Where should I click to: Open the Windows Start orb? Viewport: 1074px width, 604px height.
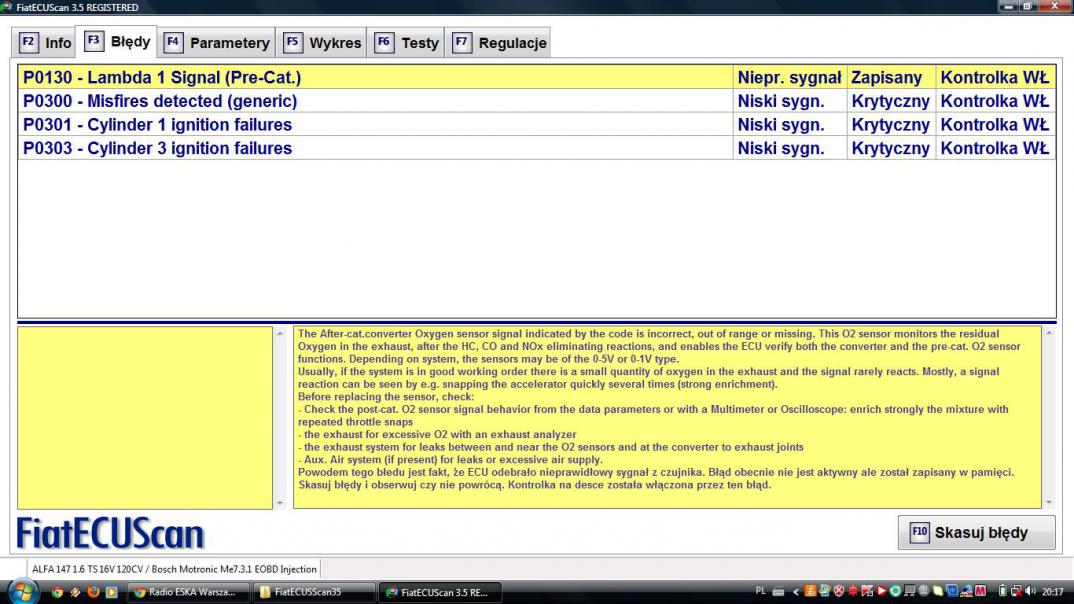click(23, 592)
